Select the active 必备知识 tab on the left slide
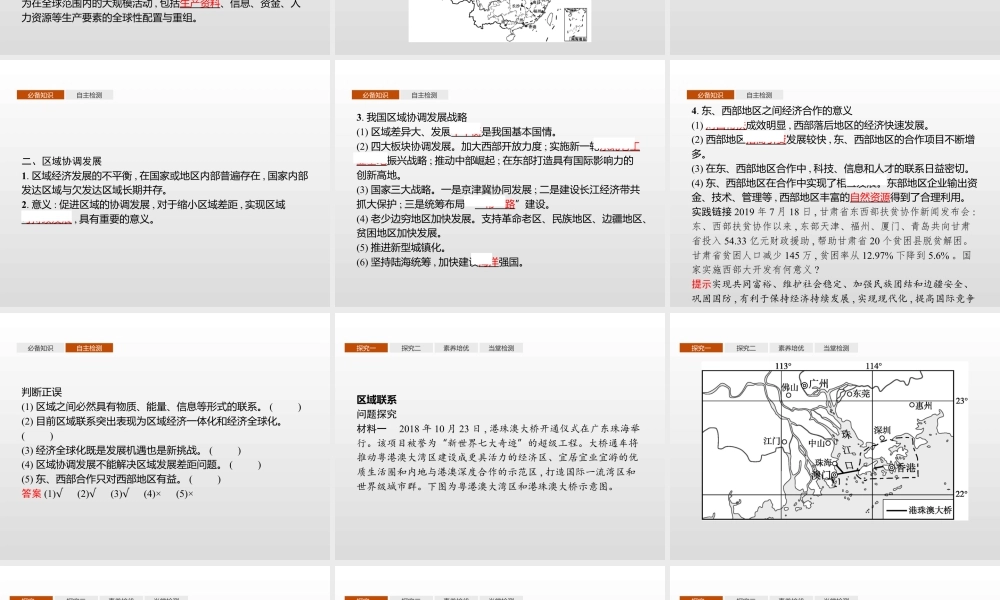This screenshot has width=1000, height=600. pyautogui.click(x=43, y=94)
